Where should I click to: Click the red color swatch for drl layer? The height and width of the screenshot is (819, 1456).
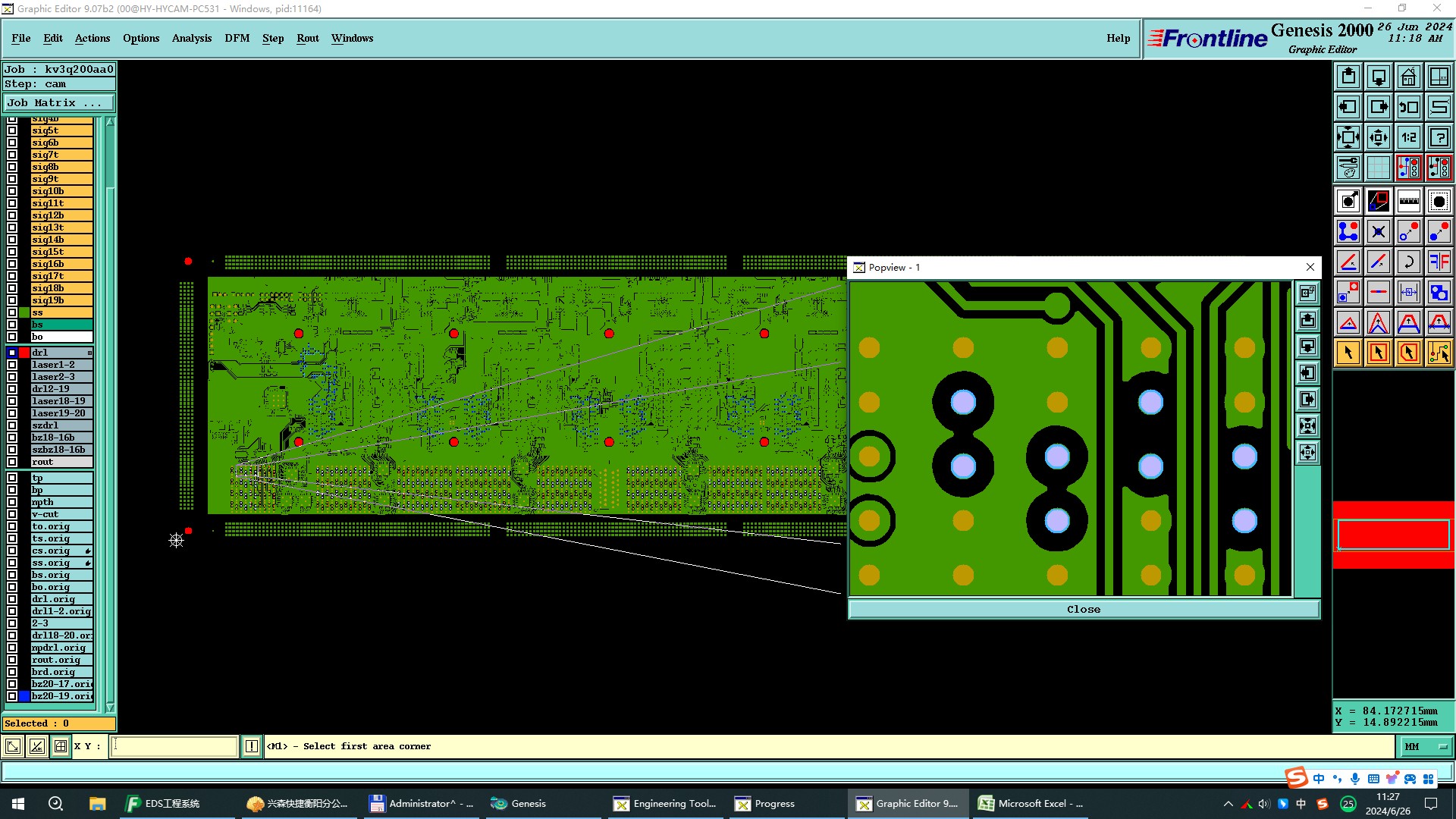(x=24, y=353)
